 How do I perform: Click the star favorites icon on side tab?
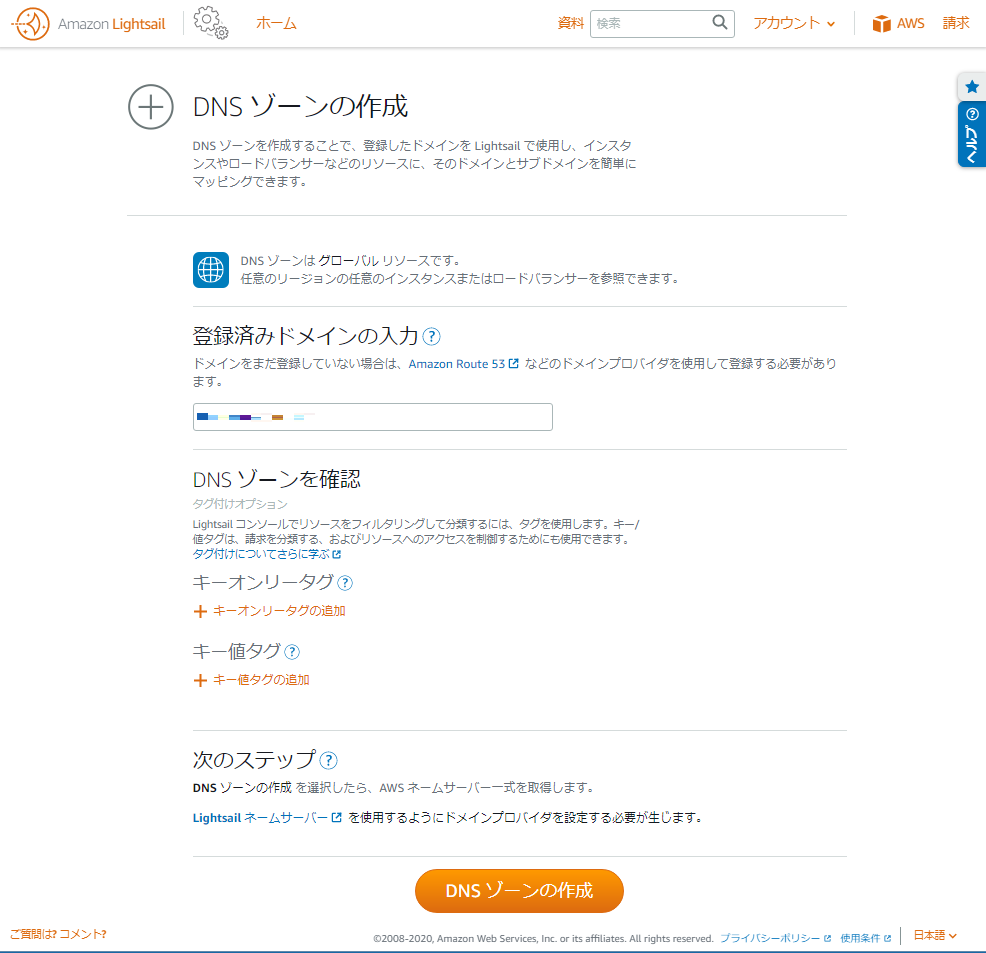pyautogui.click(x=972, y=87)
